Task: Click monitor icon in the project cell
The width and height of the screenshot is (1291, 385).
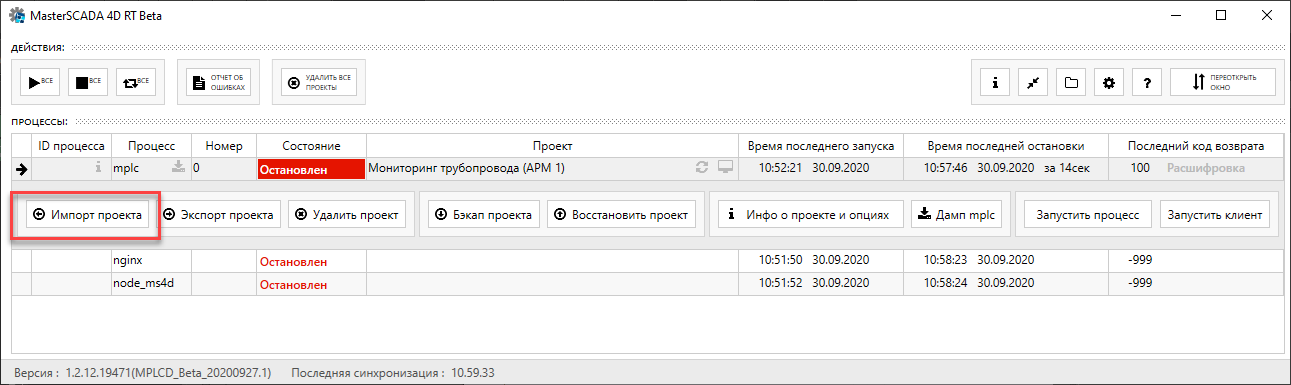Action: [725, 168]
